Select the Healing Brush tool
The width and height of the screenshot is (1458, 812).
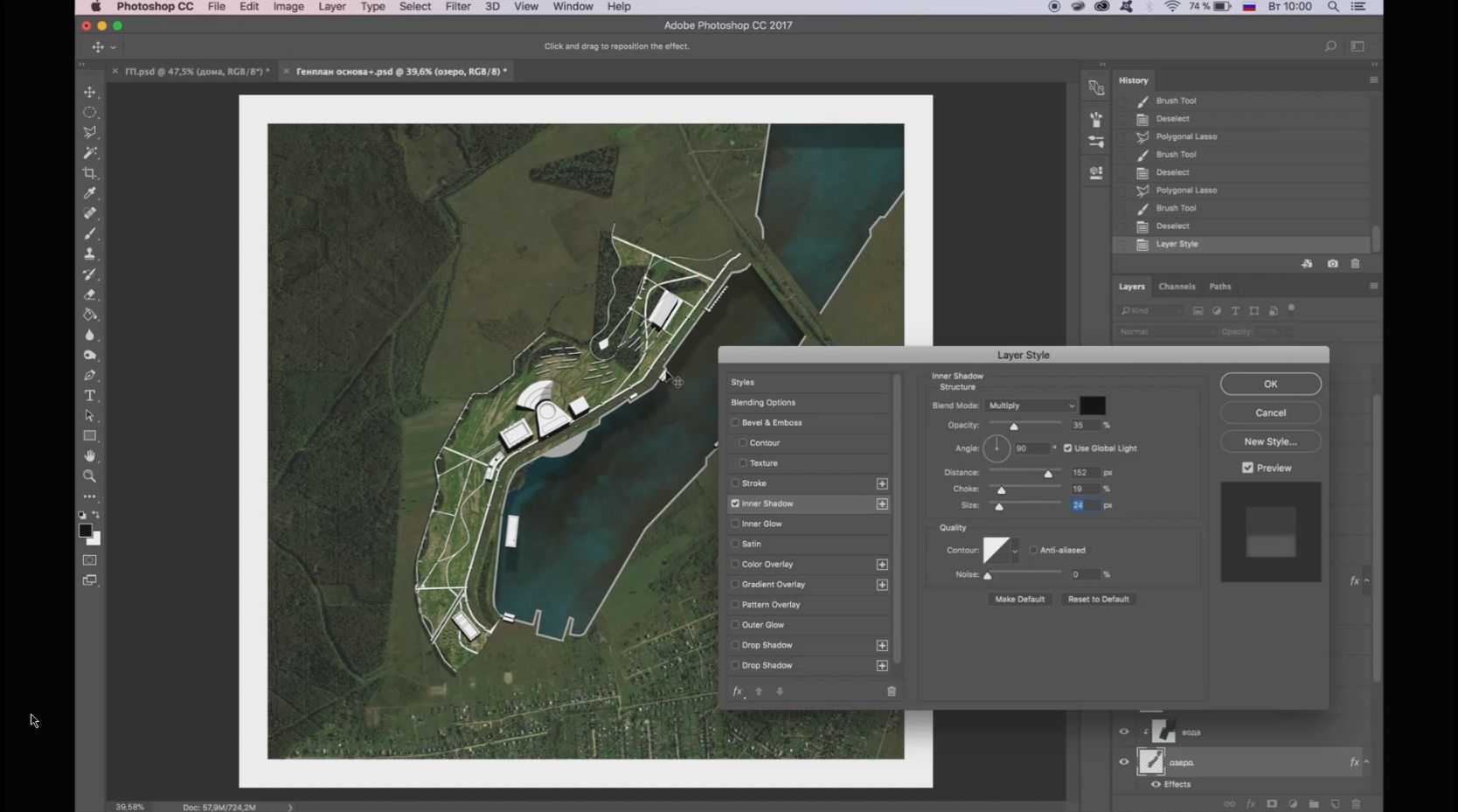[x=90, y=213]
